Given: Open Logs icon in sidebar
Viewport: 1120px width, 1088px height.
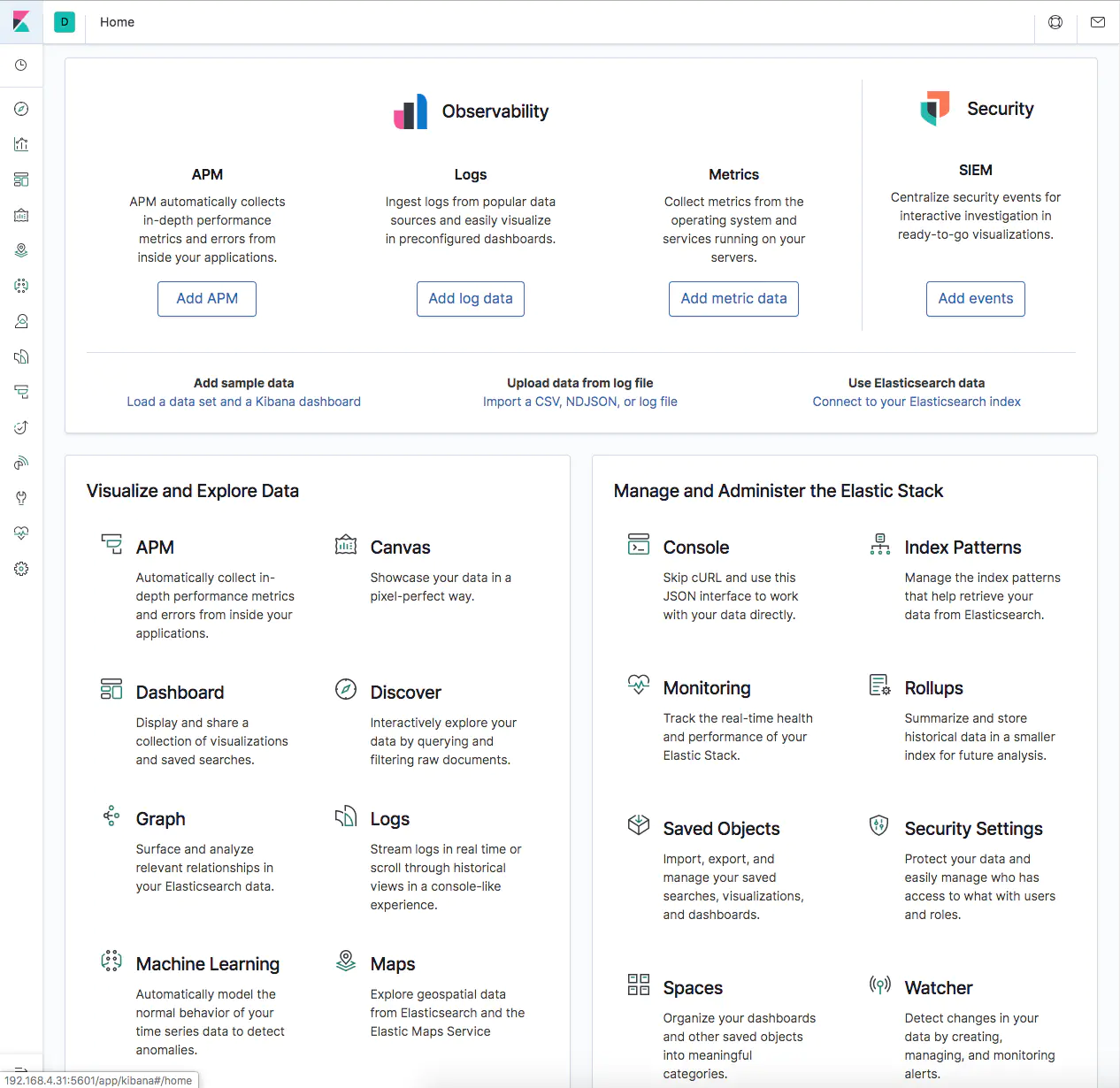Looking at the screenshot, I should [21, 356].
